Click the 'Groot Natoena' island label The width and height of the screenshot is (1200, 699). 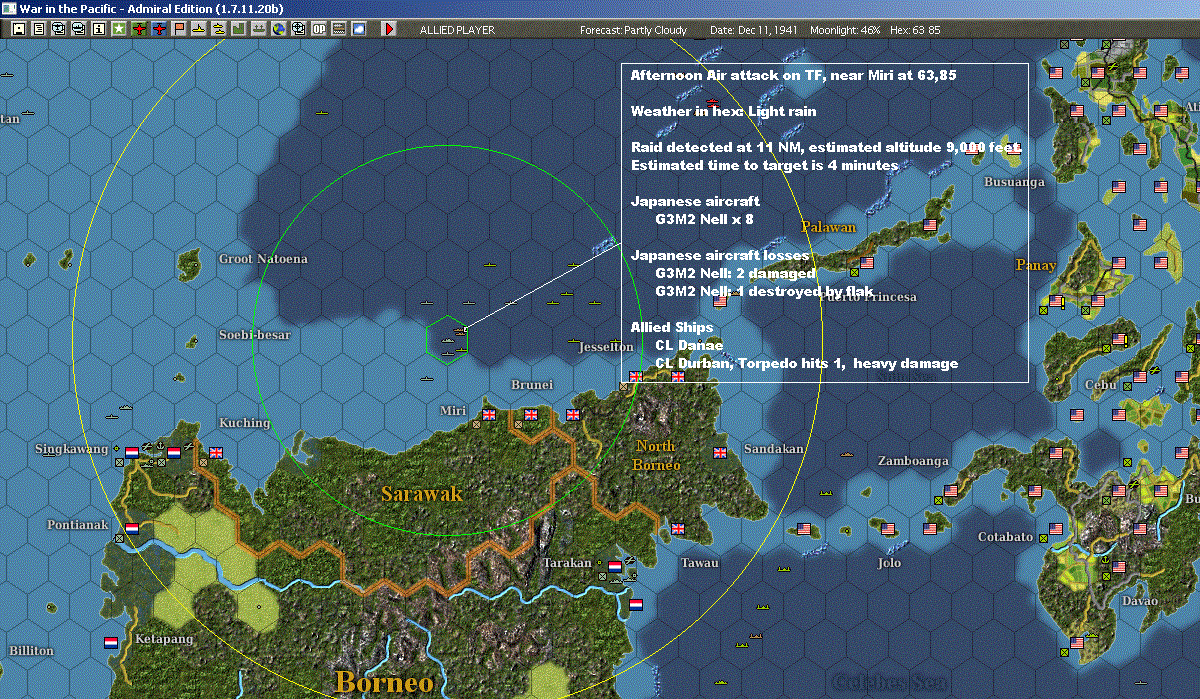[263, 259]
